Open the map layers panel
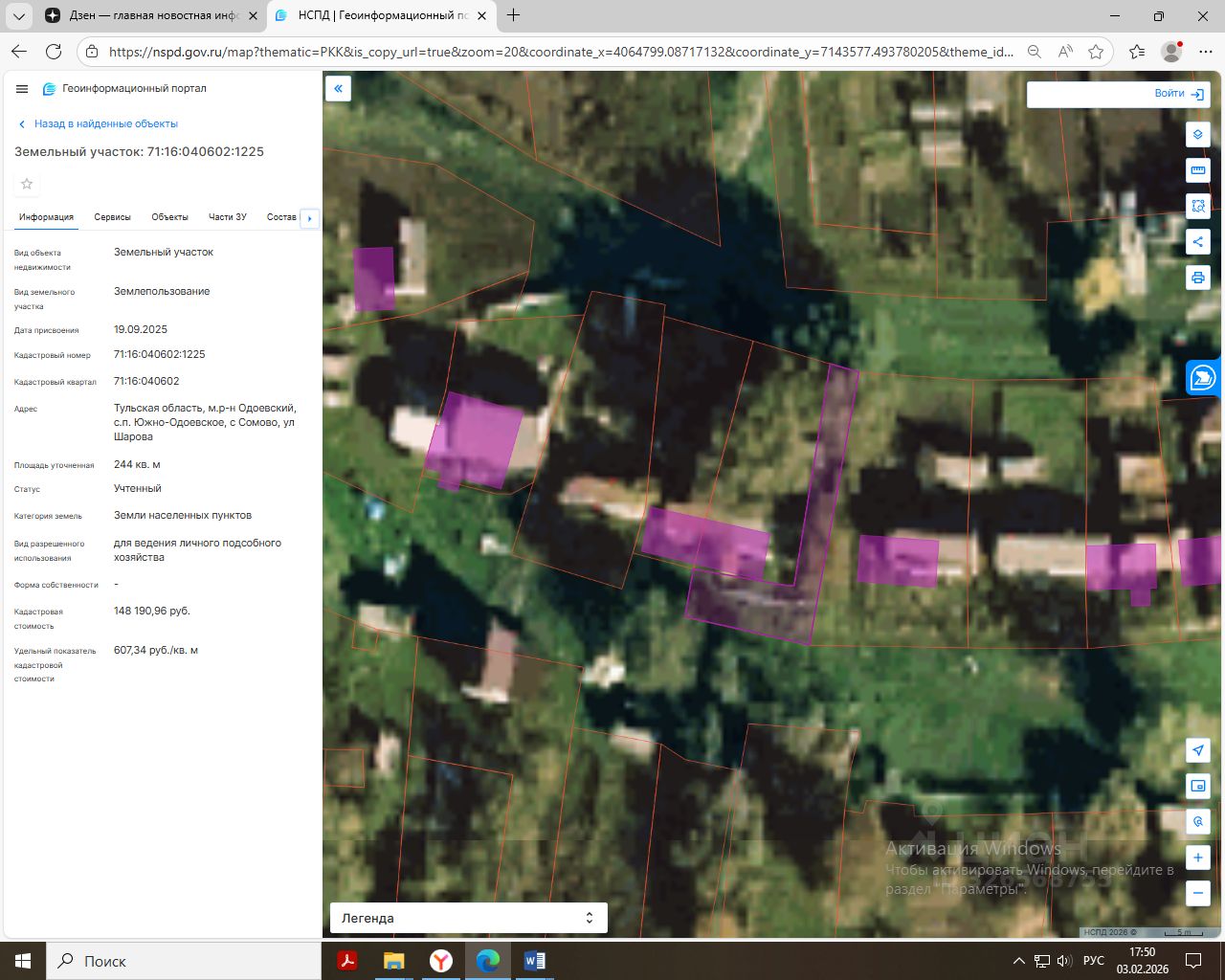Screen dimensions: 1225x980 coord(1198,135)
